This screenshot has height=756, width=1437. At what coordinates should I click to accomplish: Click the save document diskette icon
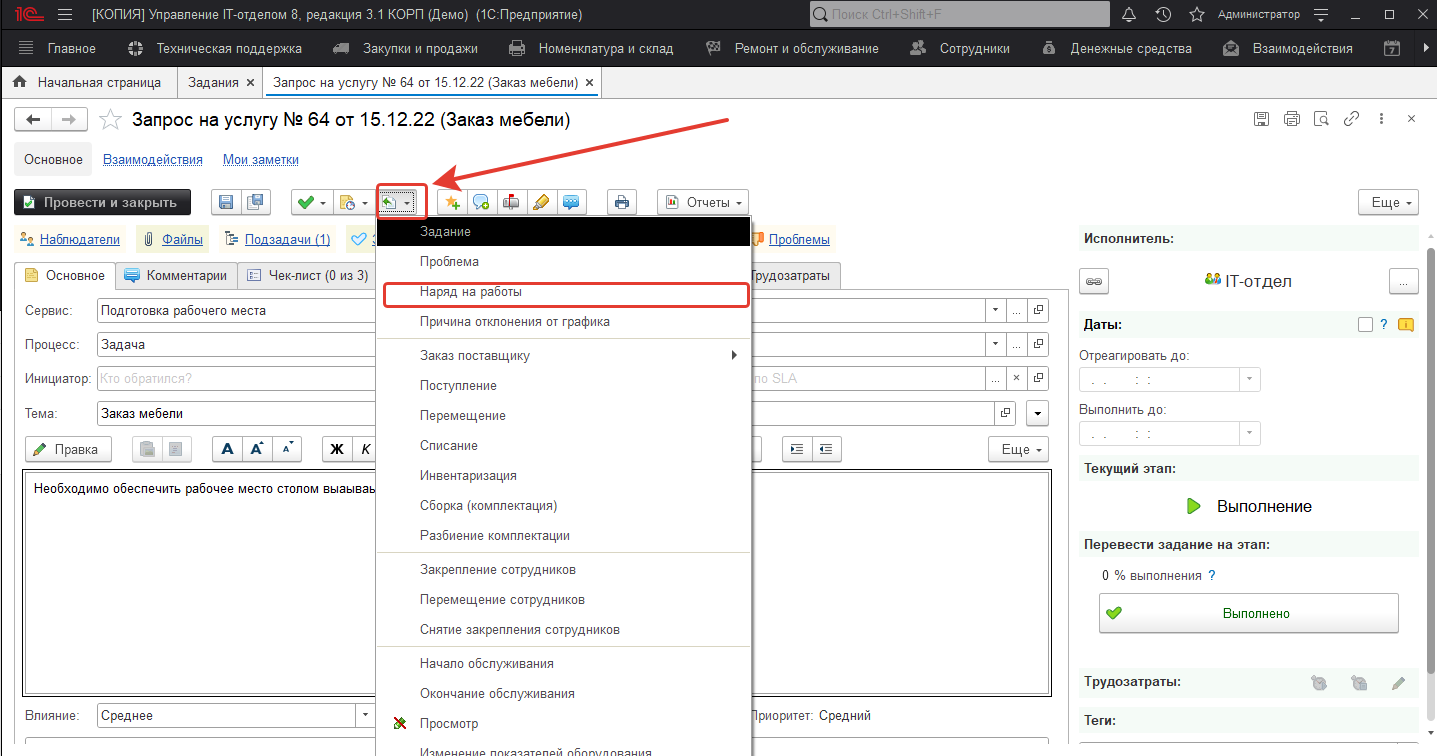226,203
